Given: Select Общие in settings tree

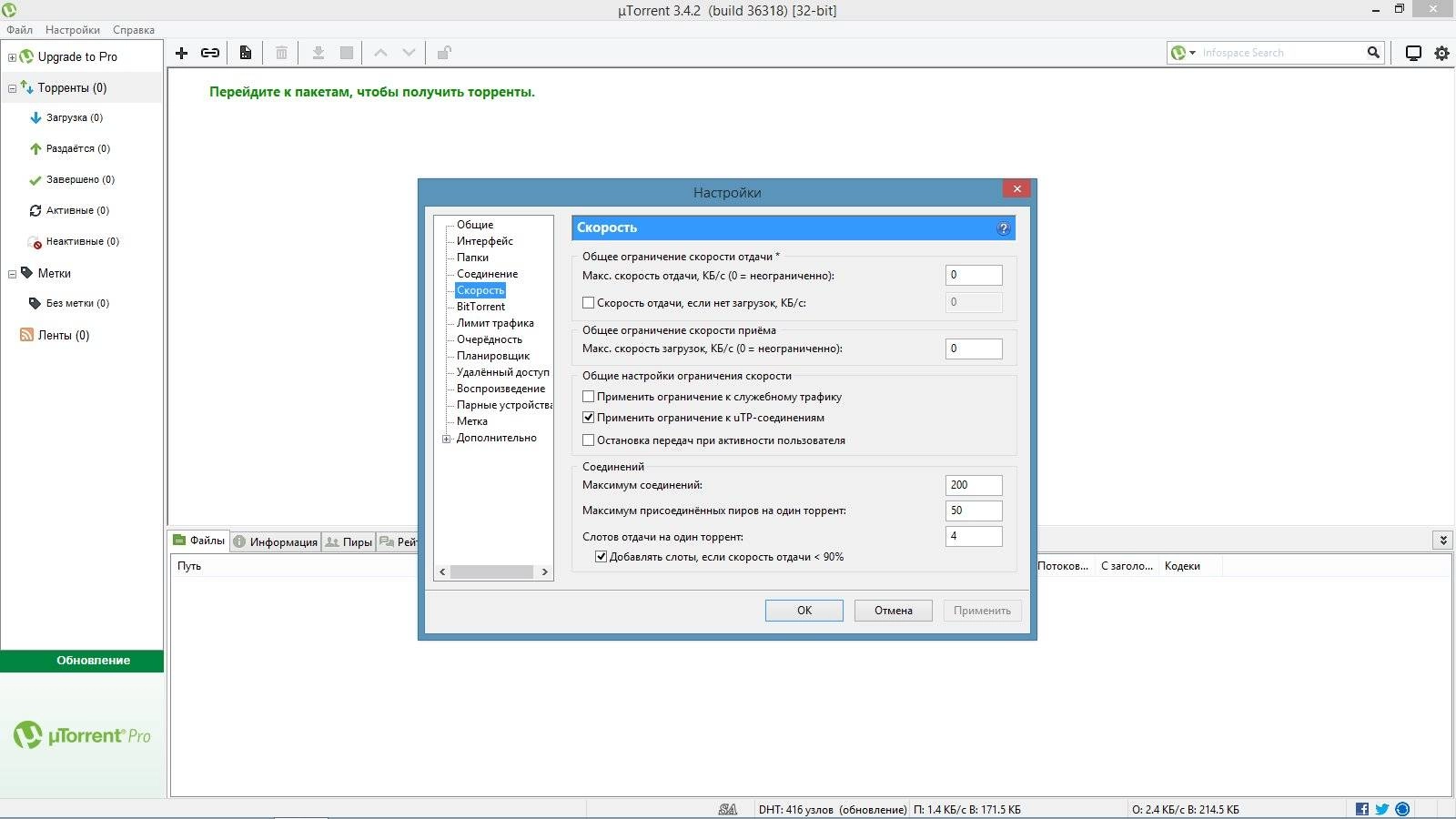Looking at the screenshot, I should point(475,225).
